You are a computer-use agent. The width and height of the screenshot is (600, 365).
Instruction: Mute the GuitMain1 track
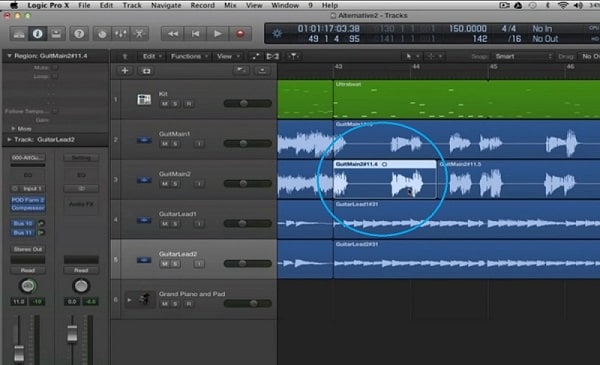point(165,144)
